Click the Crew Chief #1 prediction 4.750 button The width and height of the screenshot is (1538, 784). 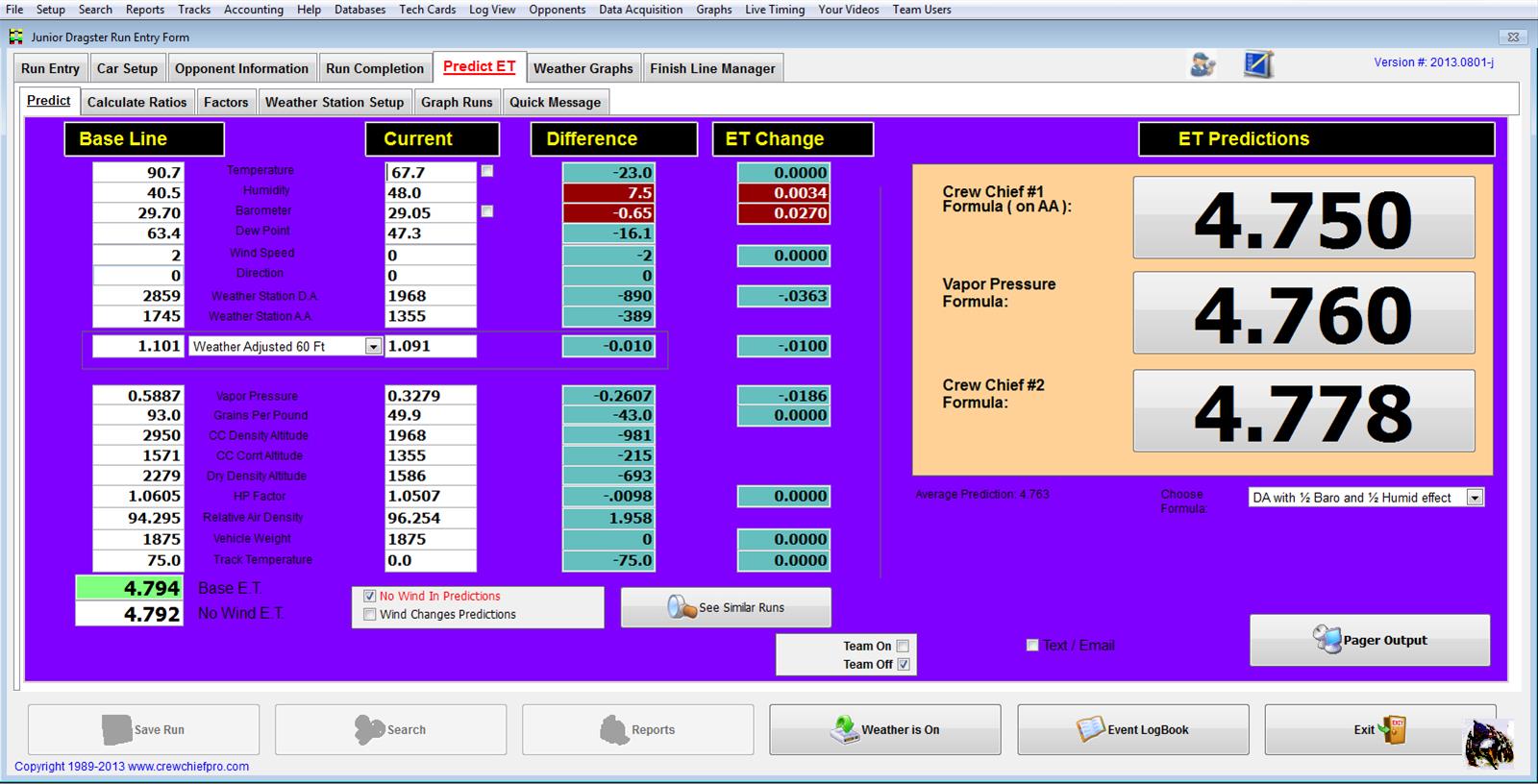(x=1302, y=218)
